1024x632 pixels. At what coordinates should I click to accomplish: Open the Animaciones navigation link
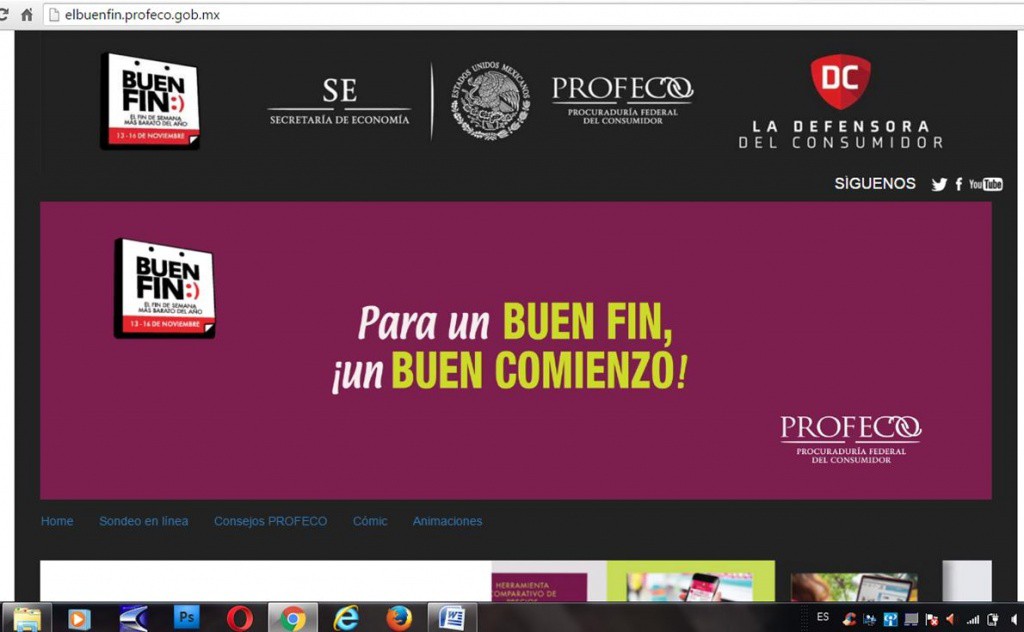pyautogui.click(x=447, y=521)
